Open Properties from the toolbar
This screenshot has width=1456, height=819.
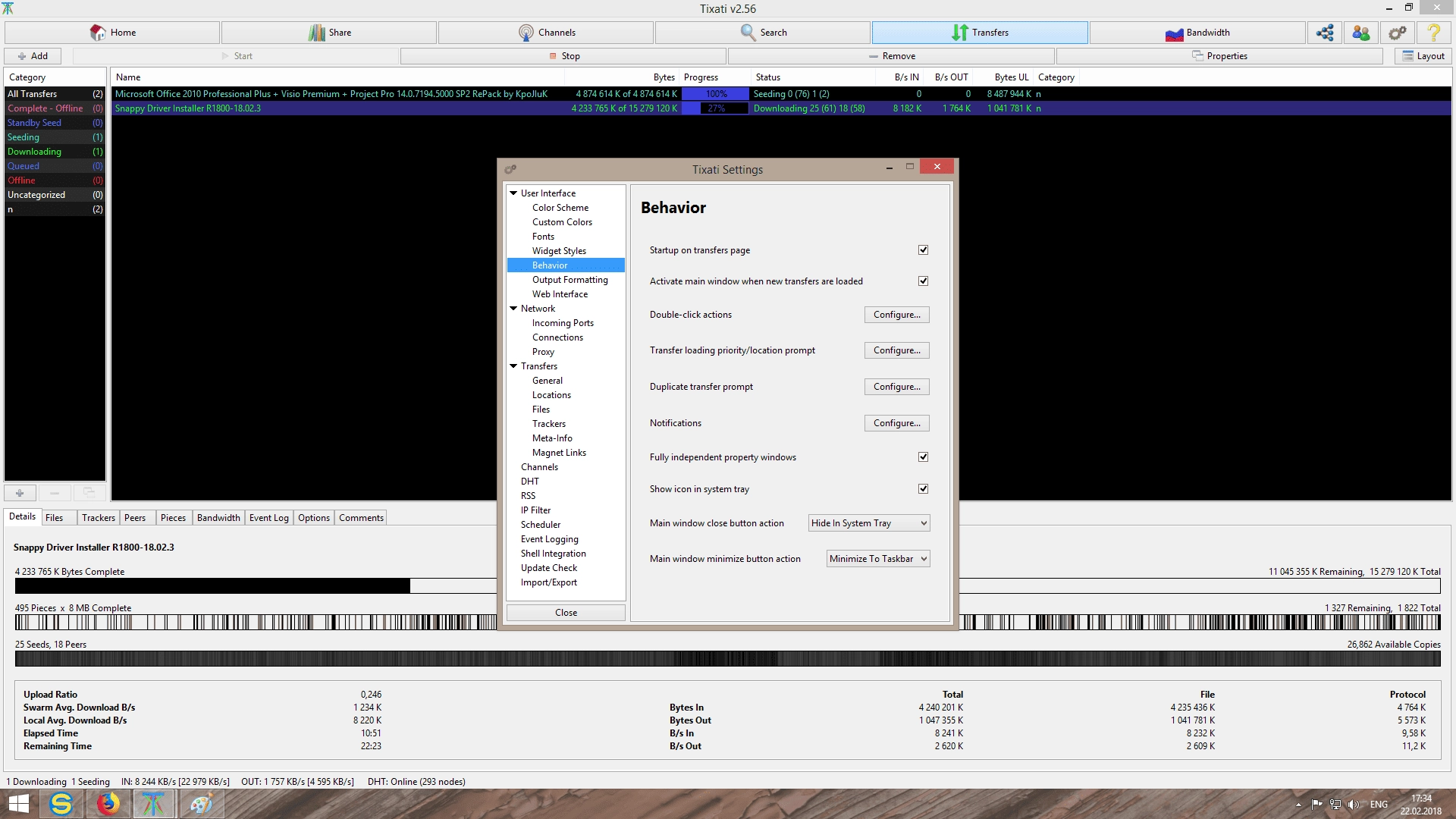tap(1219, 56)
